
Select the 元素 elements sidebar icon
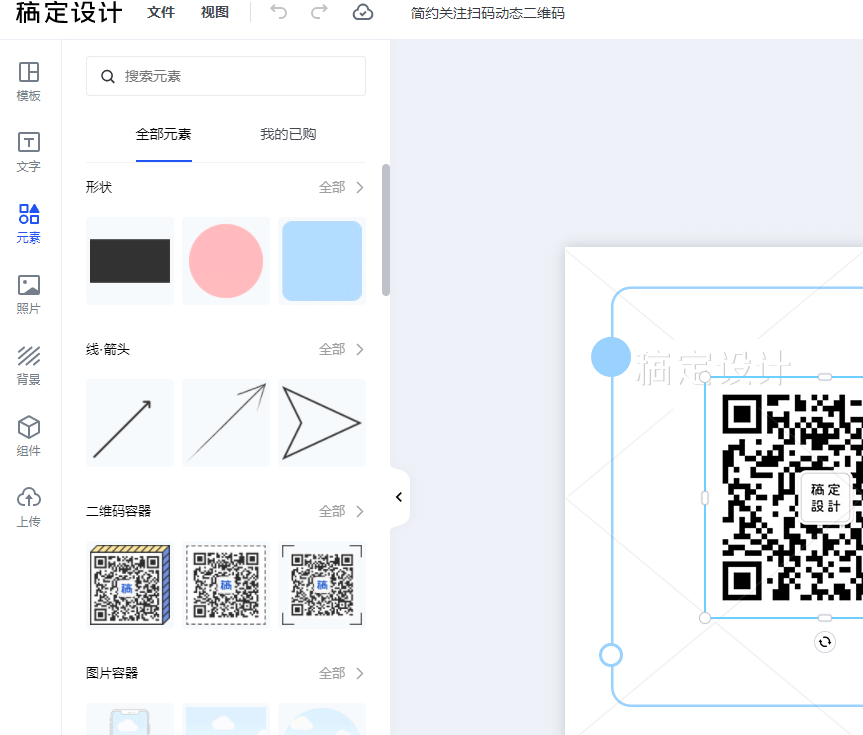point(29,224)
